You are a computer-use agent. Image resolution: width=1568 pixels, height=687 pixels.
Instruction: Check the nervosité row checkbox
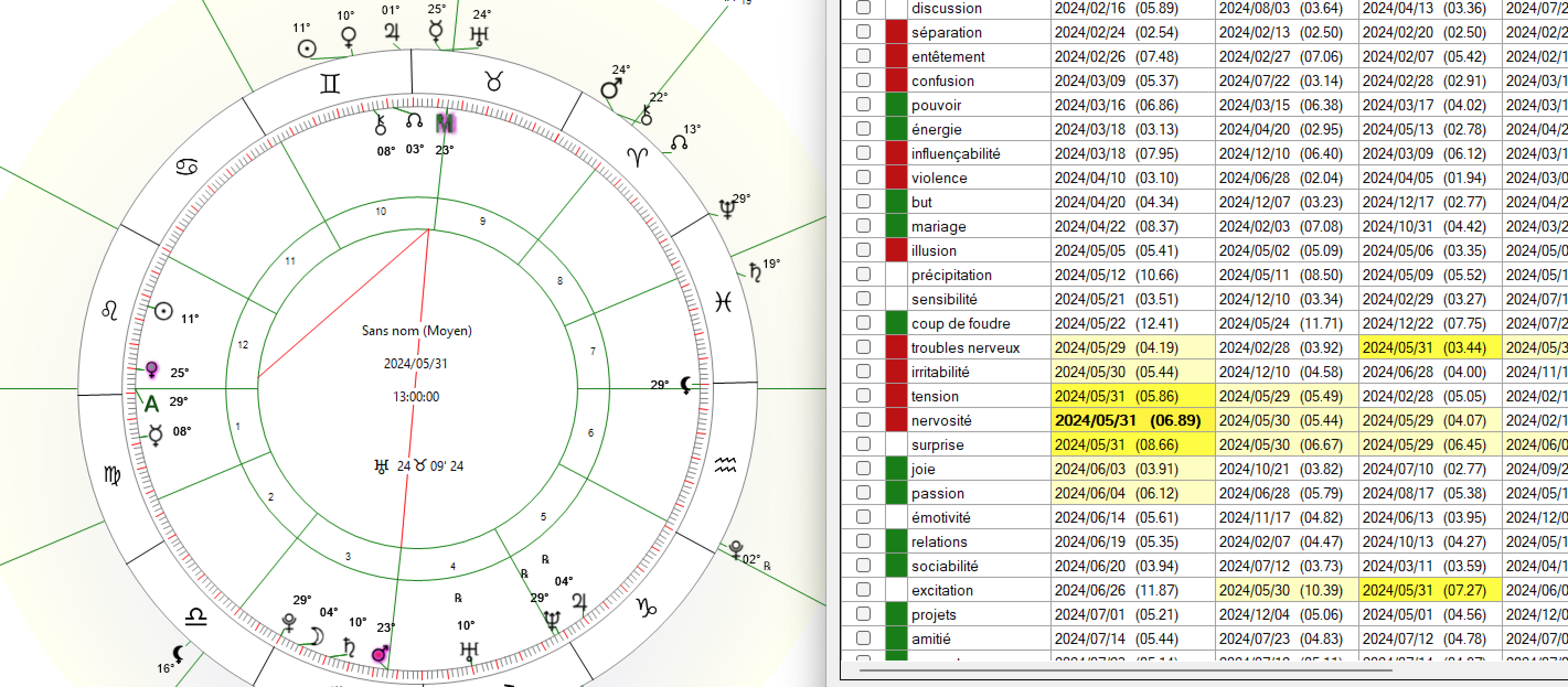[x=863, y=420]
